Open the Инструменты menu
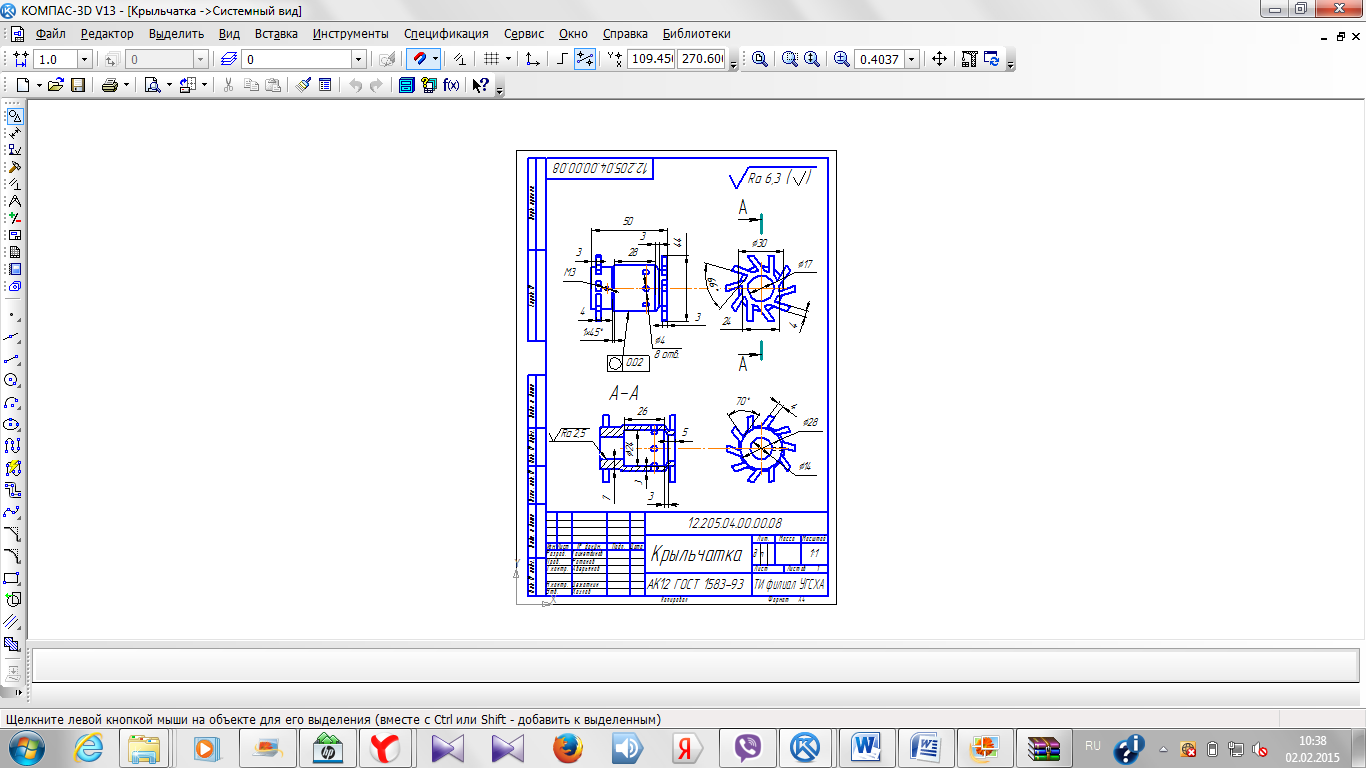1366x768 pixels. tap(350, 33)
